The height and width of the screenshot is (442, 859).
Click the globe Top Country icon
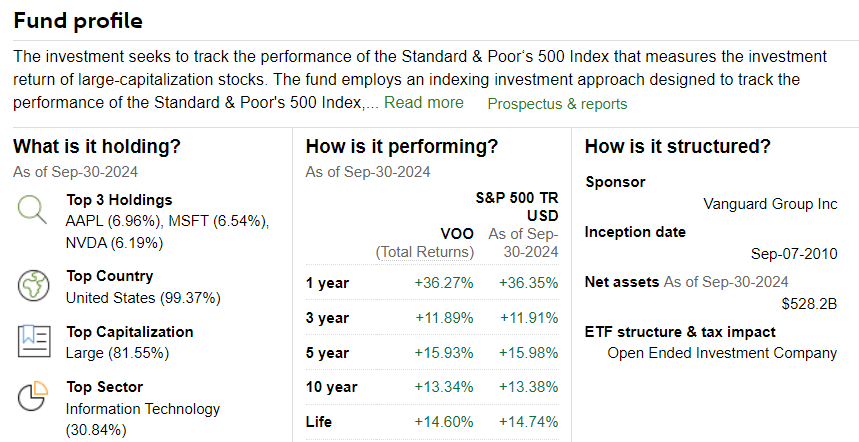coord(33,285)
